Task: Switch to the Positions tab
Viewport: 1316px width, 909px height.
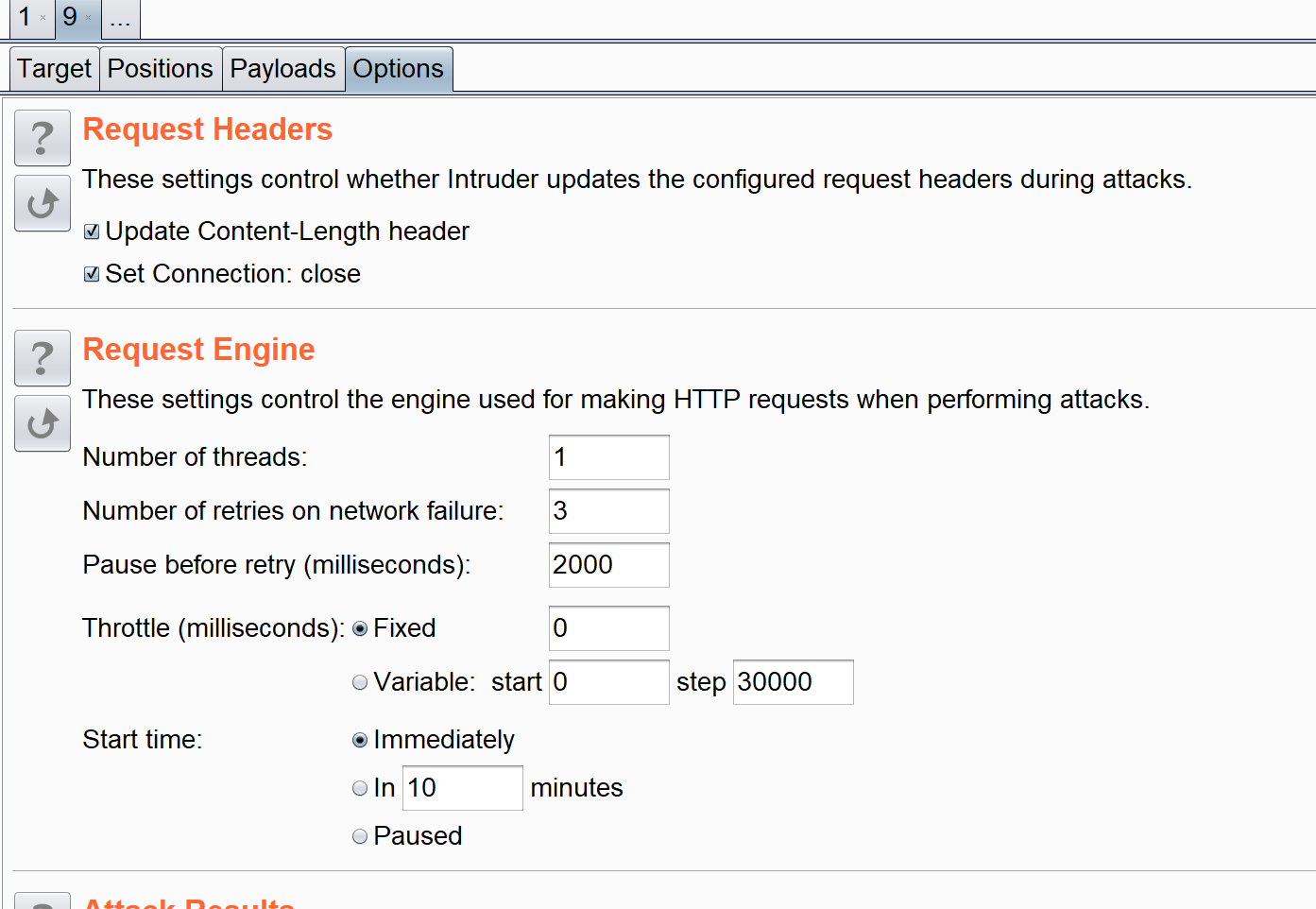Action: (x=161, y=69)
